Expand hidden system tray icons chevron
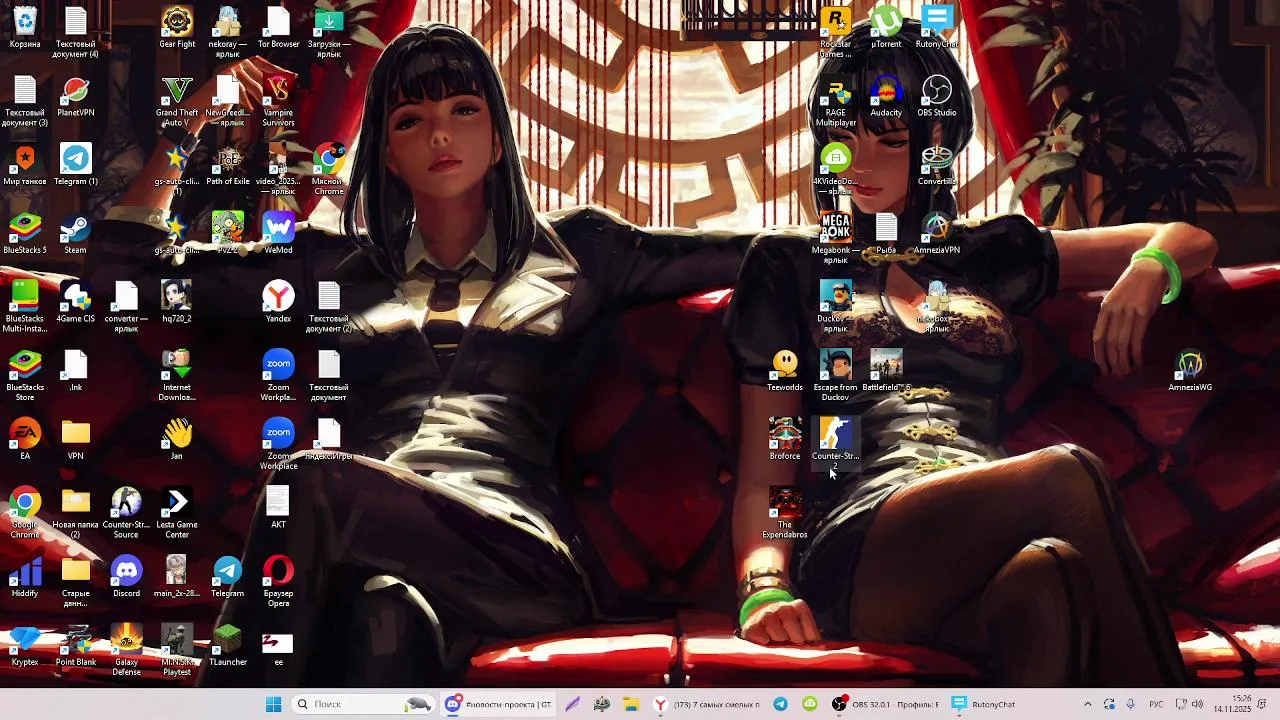 click(x=1087, y=704)
